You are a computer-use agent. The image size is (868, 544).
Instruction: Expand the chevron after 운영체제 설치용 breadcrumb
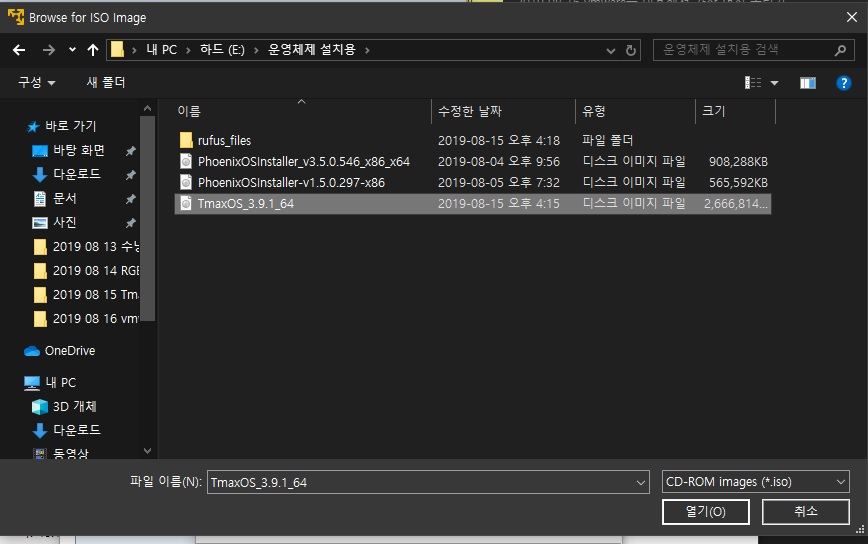[x=367, y=50]
